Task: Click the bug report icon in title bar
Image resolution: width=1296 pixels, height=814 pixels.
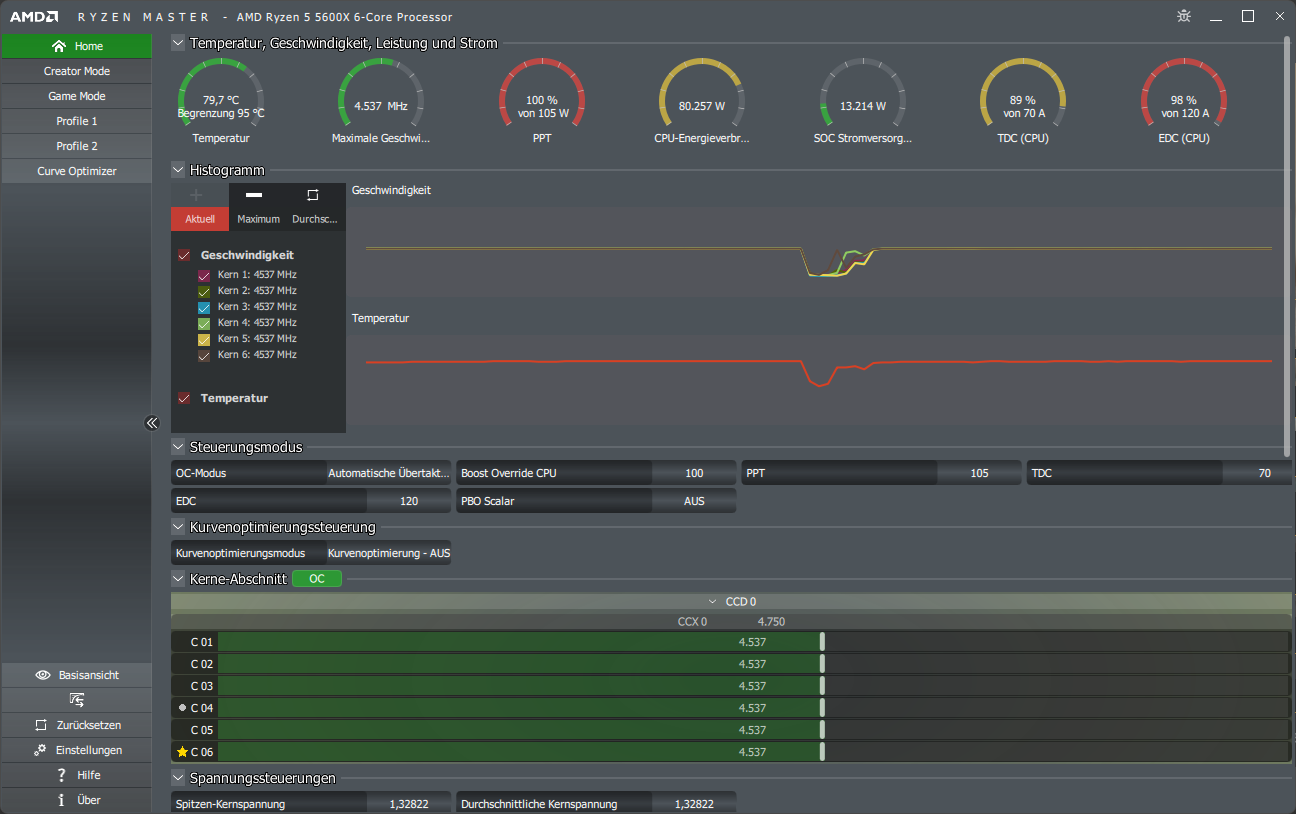Action: point(1184,16)
